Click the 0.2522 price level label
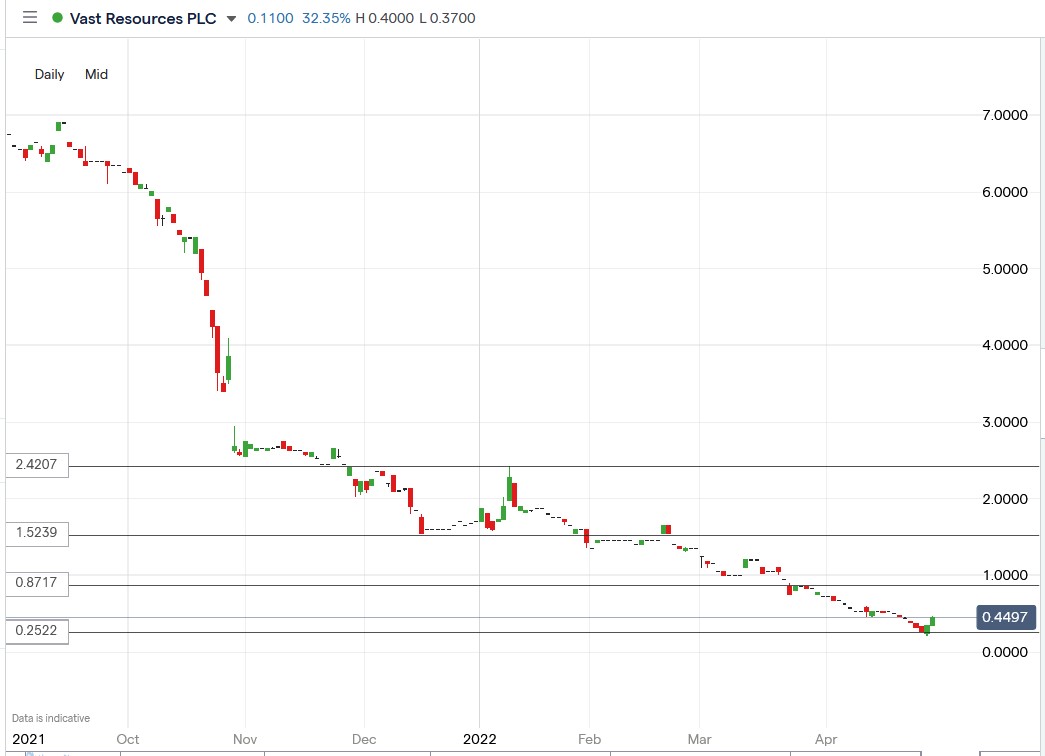The width and height of the screenshot is (1045, 756). tap(35, 631)
